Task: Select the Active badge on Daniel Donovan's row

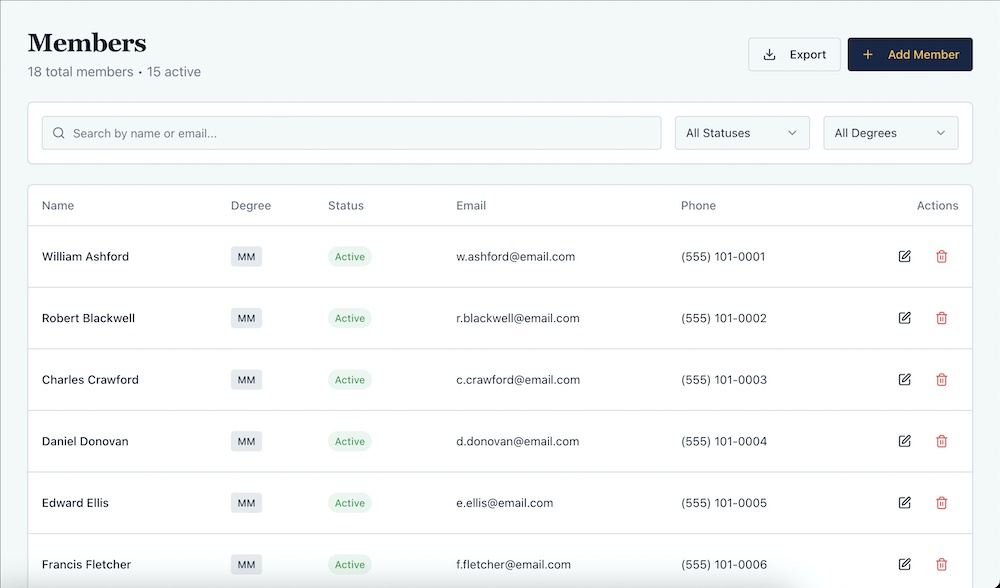Action: click(x=349, y=441)
